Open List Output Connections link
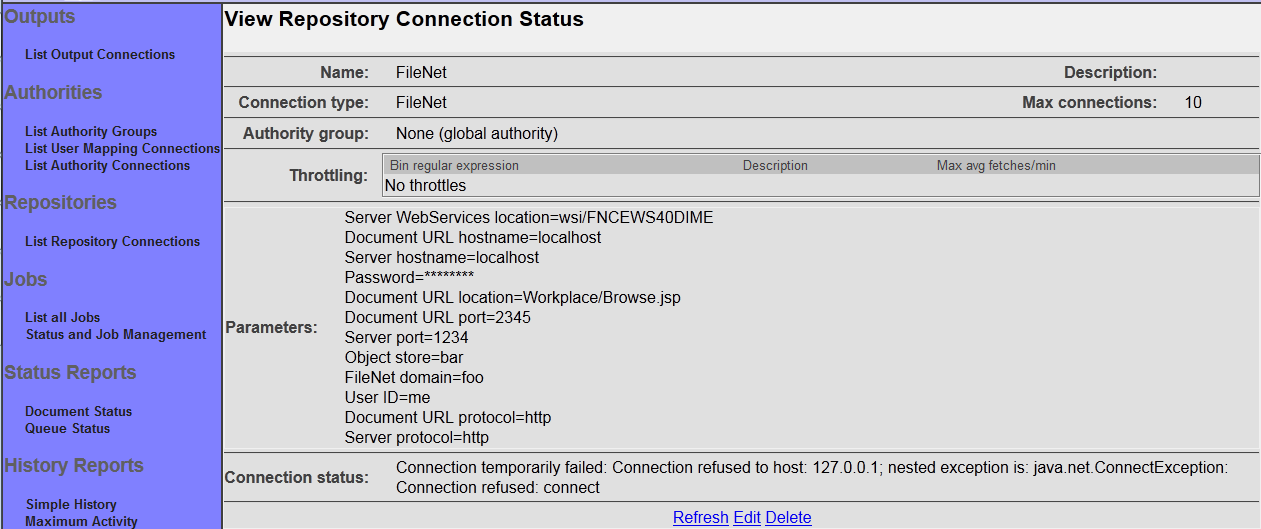1261x529 pixels. point(100,55)
